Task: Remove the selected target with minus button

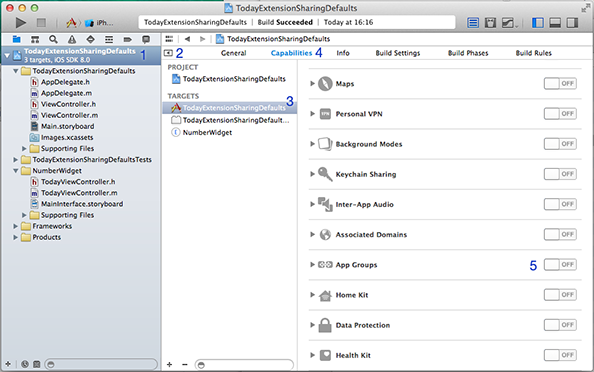Action: 184,364
